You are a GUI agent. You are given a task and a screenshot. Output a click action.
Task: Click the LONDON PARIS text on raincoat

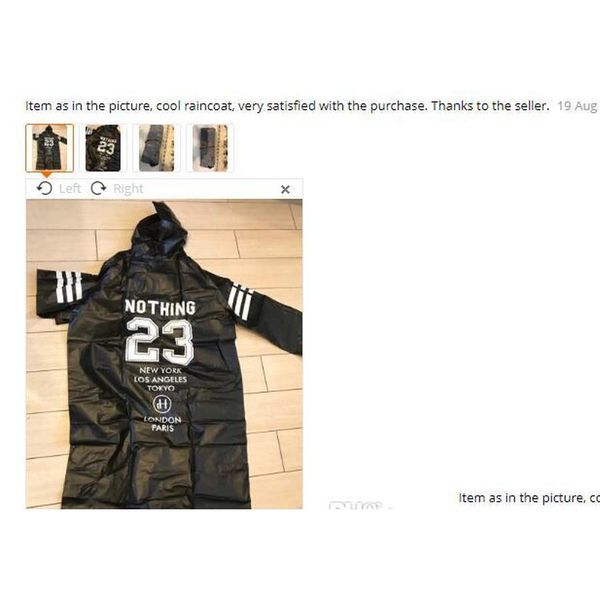[x=163, y=424]
